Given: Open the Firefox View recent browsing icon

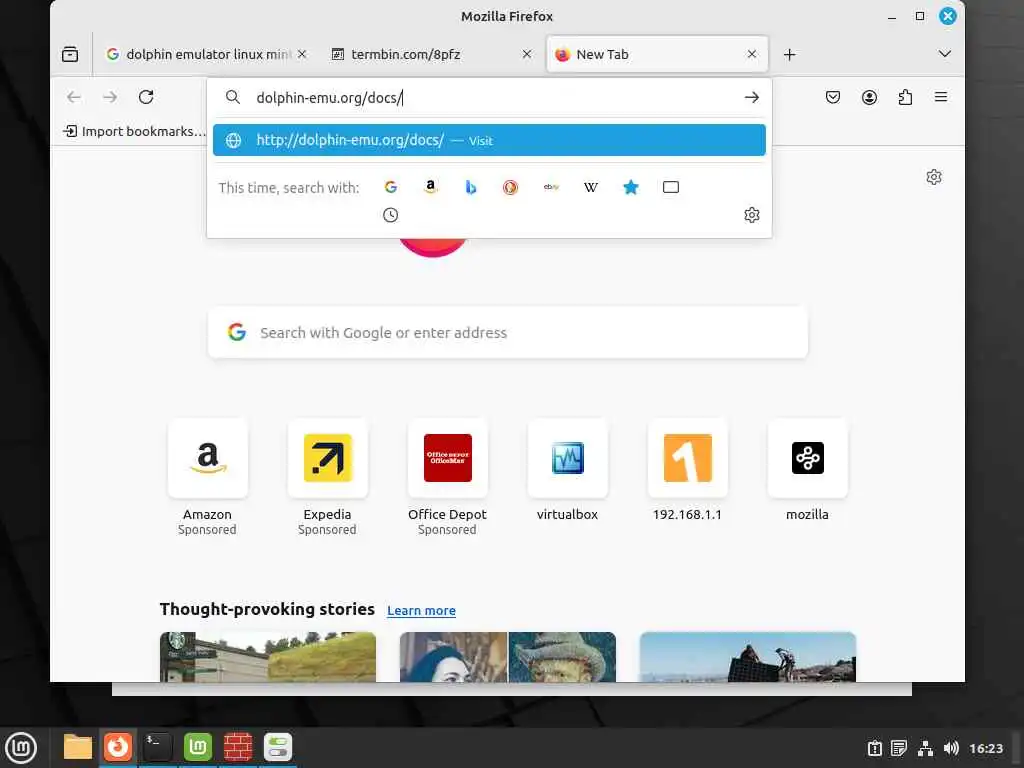Looking at the screenshot, I should click(70, 54).
